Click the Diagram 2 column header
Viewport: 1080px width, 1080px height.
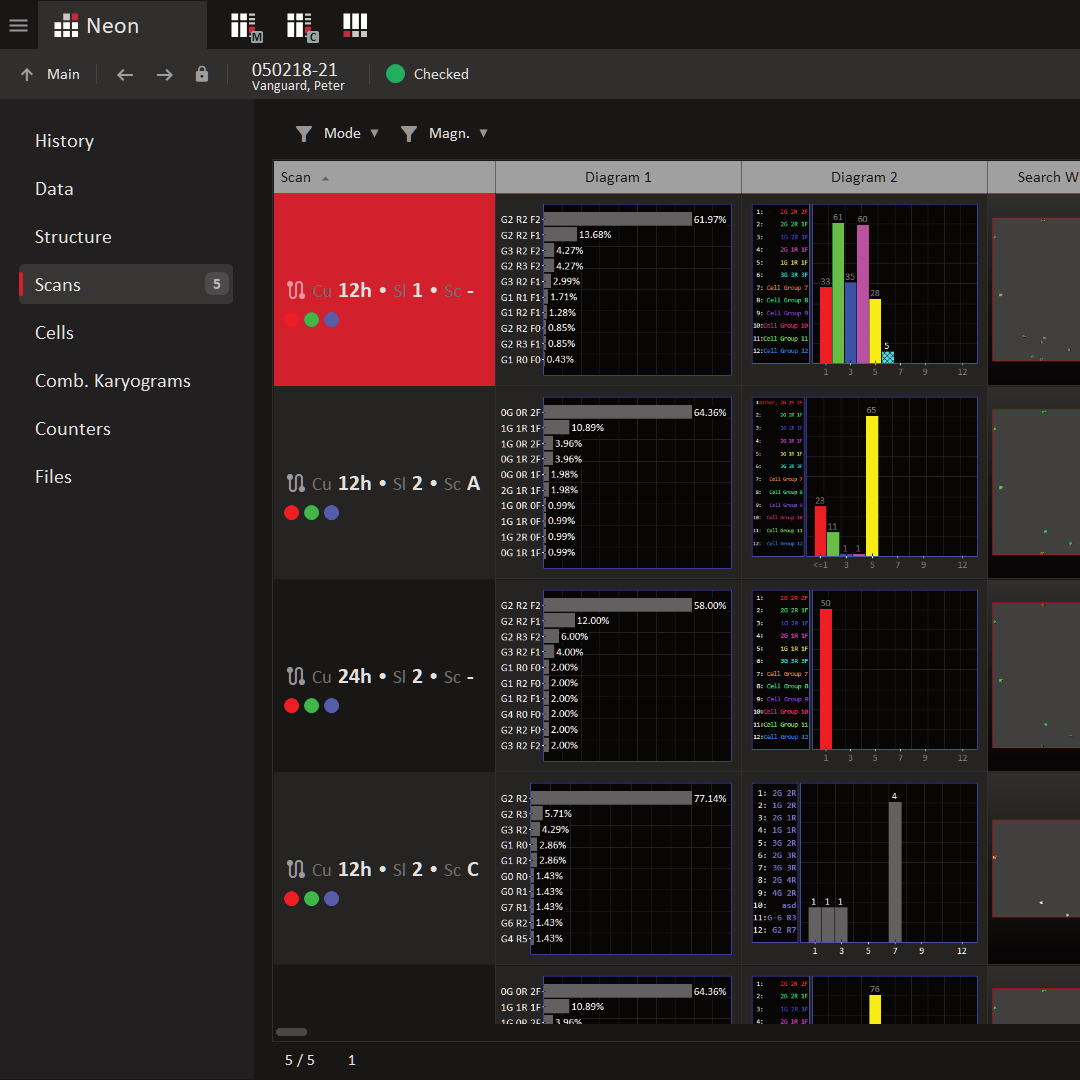pyautogui.click(x=864, y=177)
